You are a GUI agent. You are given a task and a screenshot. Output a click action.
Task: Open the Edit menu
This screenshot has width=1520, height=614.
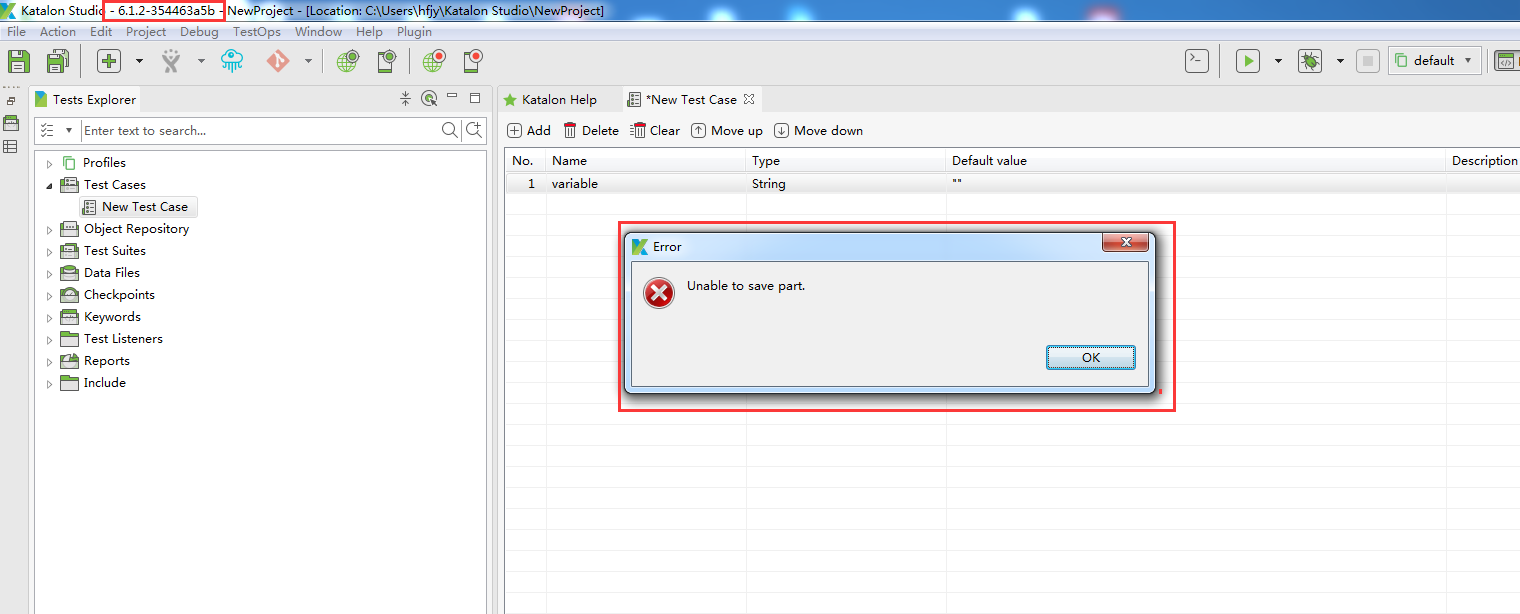101,31
